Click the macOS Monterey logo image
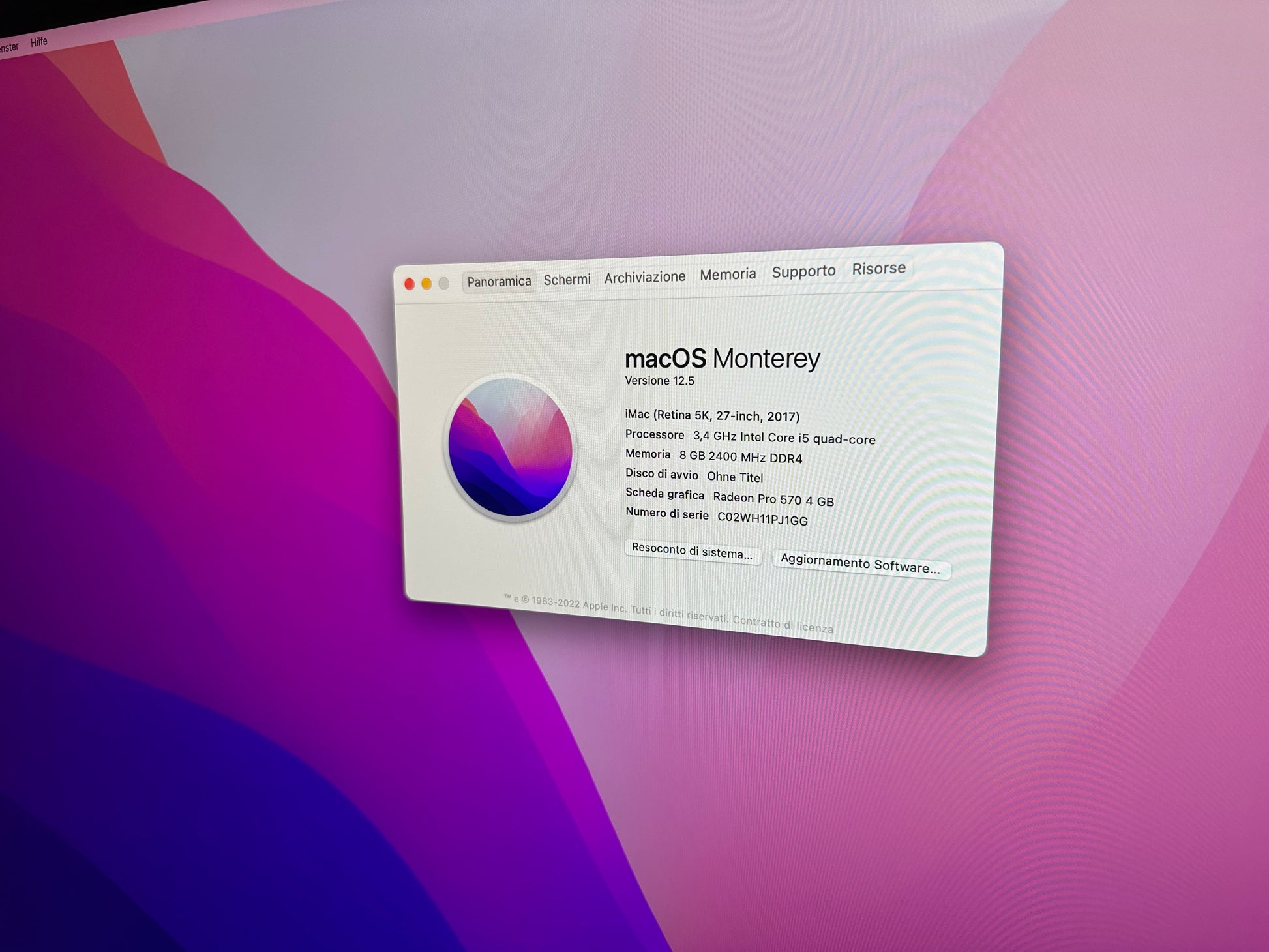1269x952 pixels. pyautogui.click(x=511, y=448)
